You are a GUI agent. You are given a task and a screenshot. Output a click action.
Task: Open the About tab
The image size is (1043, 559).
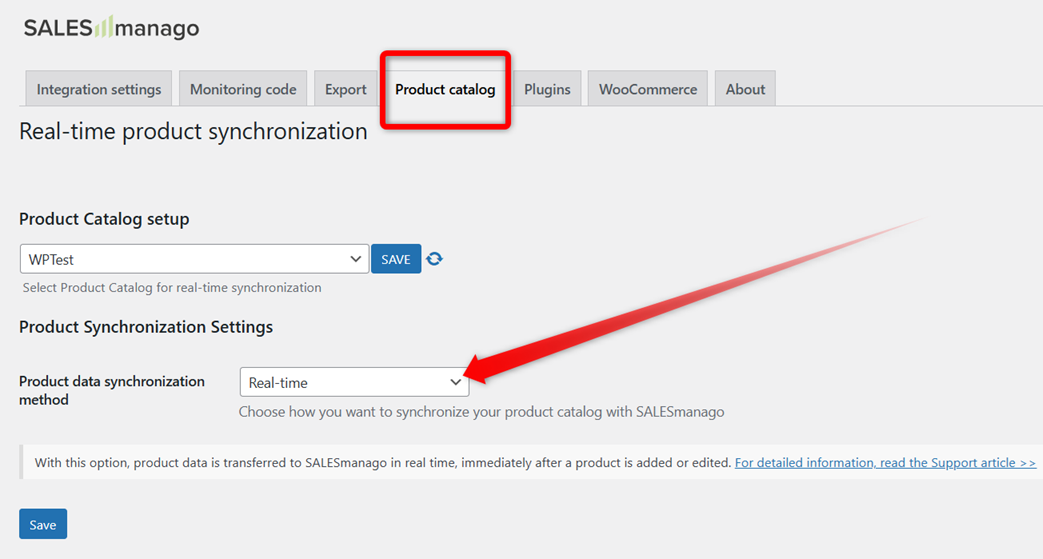[745, 89]
